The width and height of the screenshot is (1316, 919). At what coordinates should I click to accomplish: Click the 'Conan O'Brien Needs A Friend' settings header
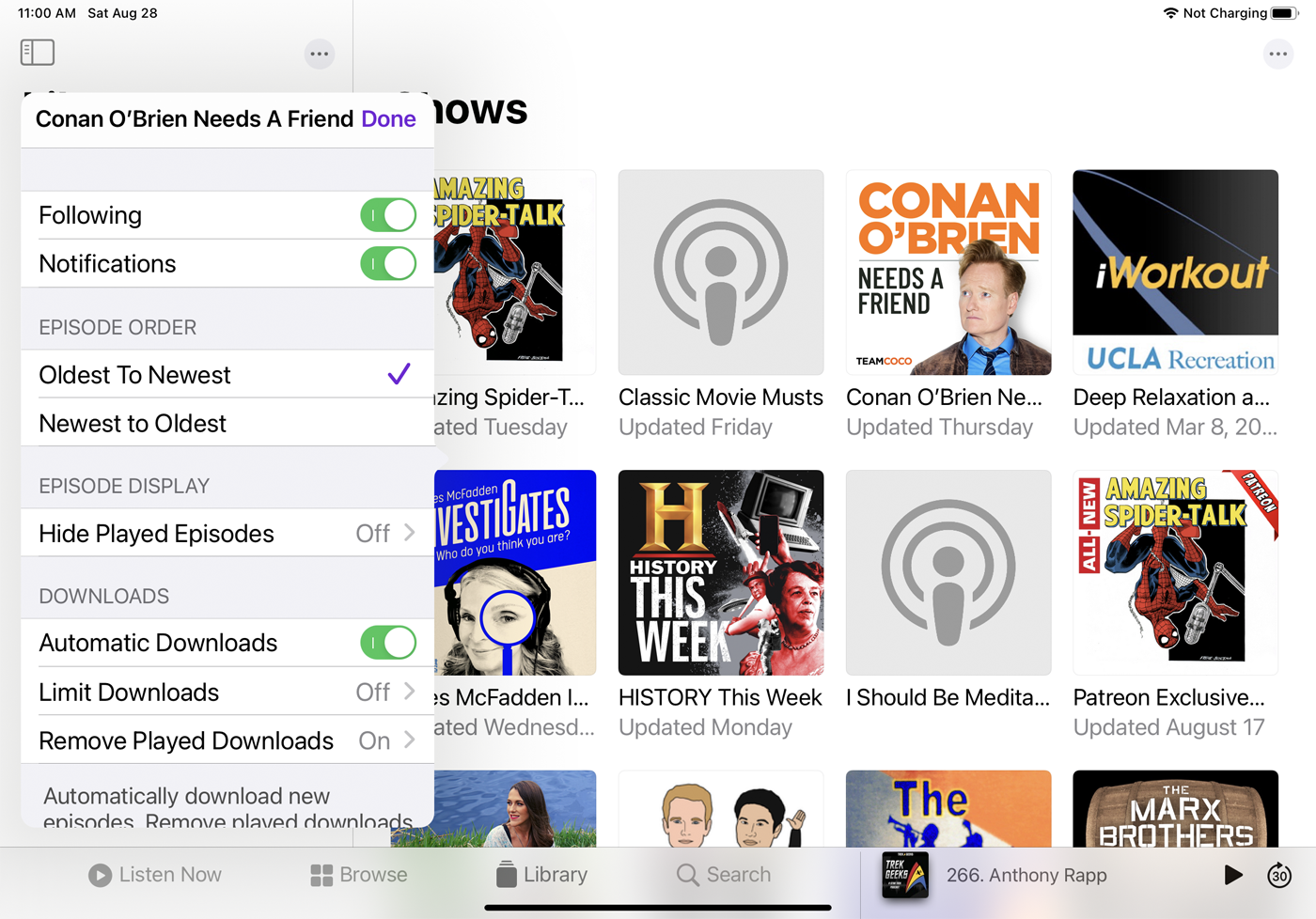195,119
